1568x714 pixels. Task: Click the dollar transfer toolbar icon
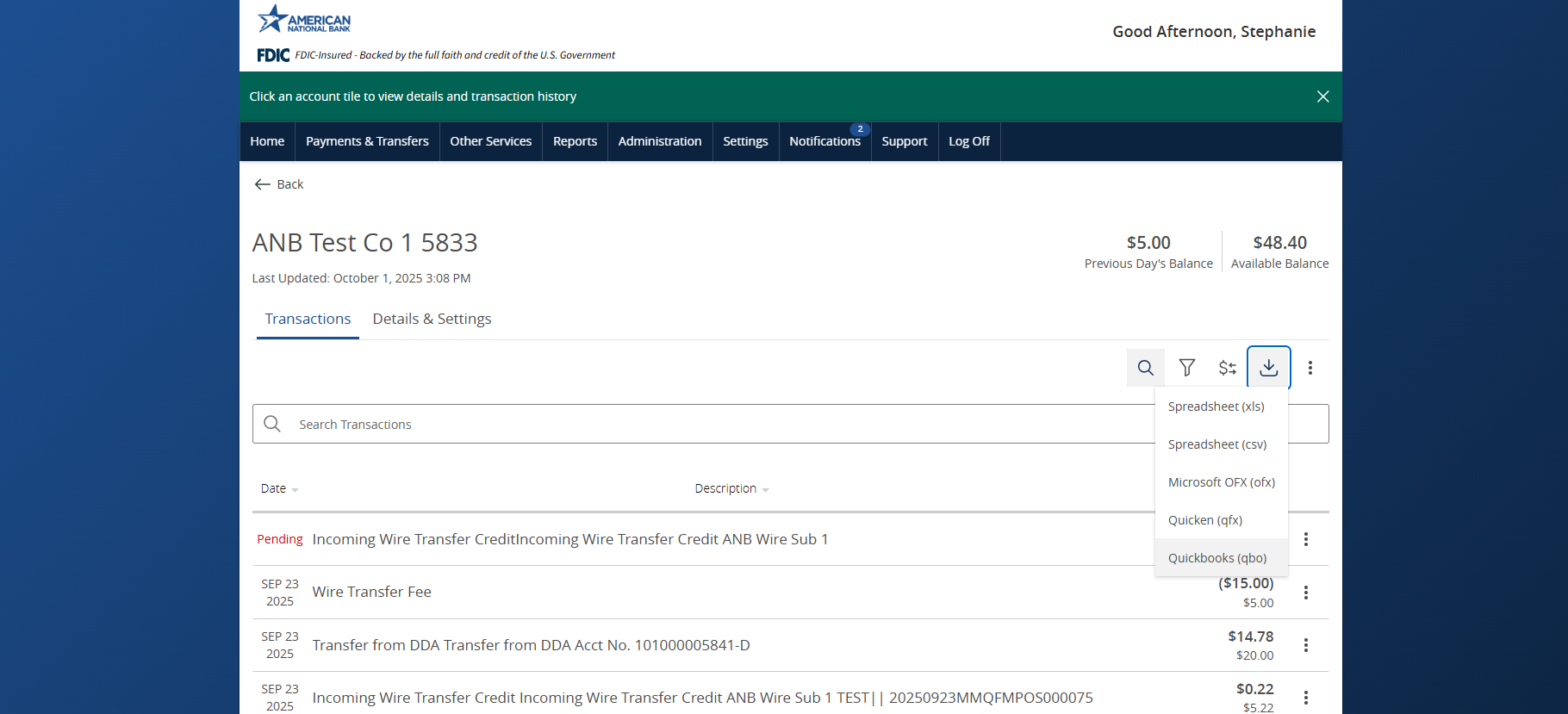[1227, 368]
